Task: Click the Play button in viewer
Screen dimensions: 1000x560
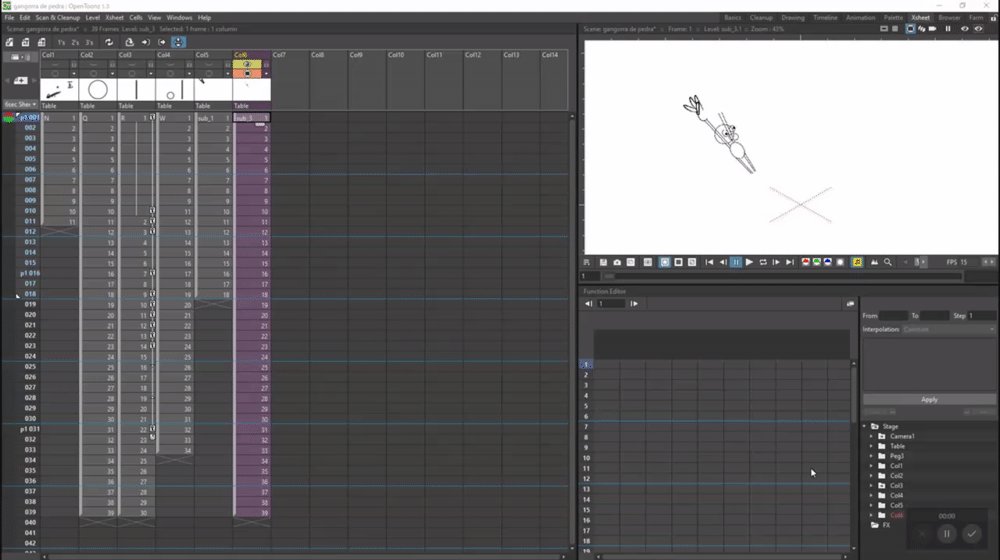Action: click(x=749, y=262)
